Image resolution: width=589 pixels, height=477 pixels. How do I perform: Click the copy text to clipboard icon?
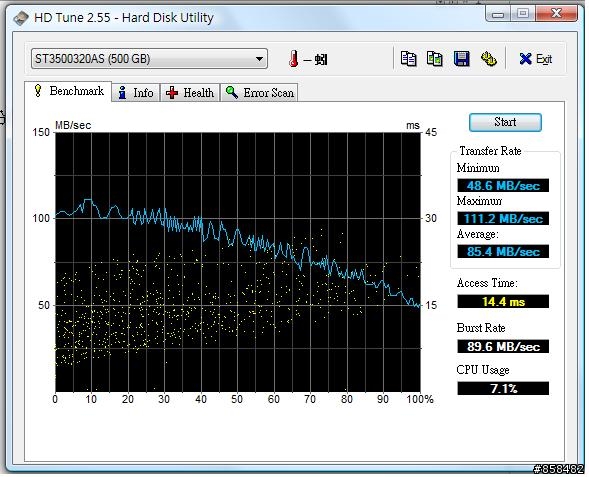(x=408, y=59)
